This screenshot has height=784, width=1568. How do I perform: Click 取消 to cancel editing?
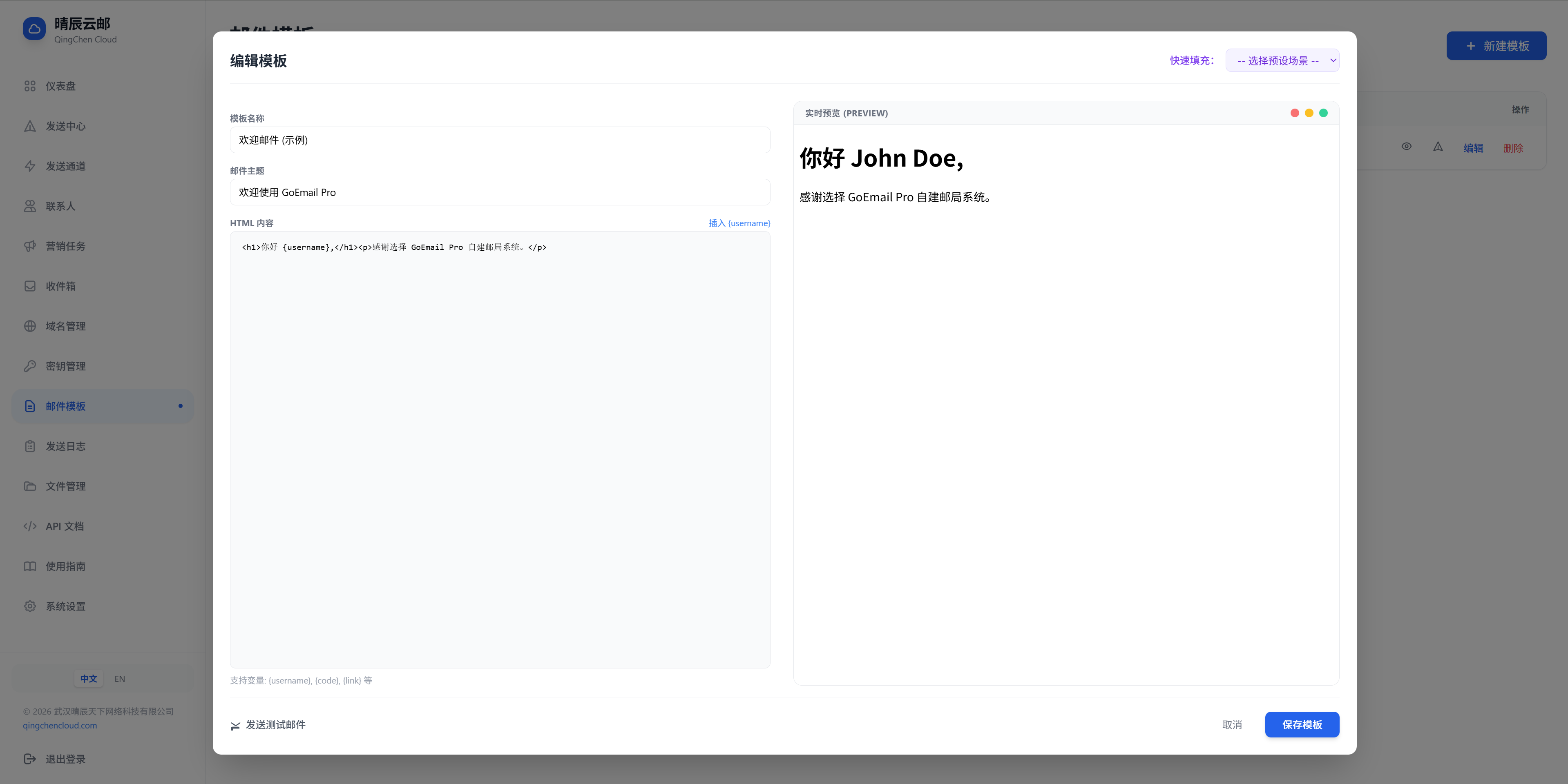pos(1232,725)
